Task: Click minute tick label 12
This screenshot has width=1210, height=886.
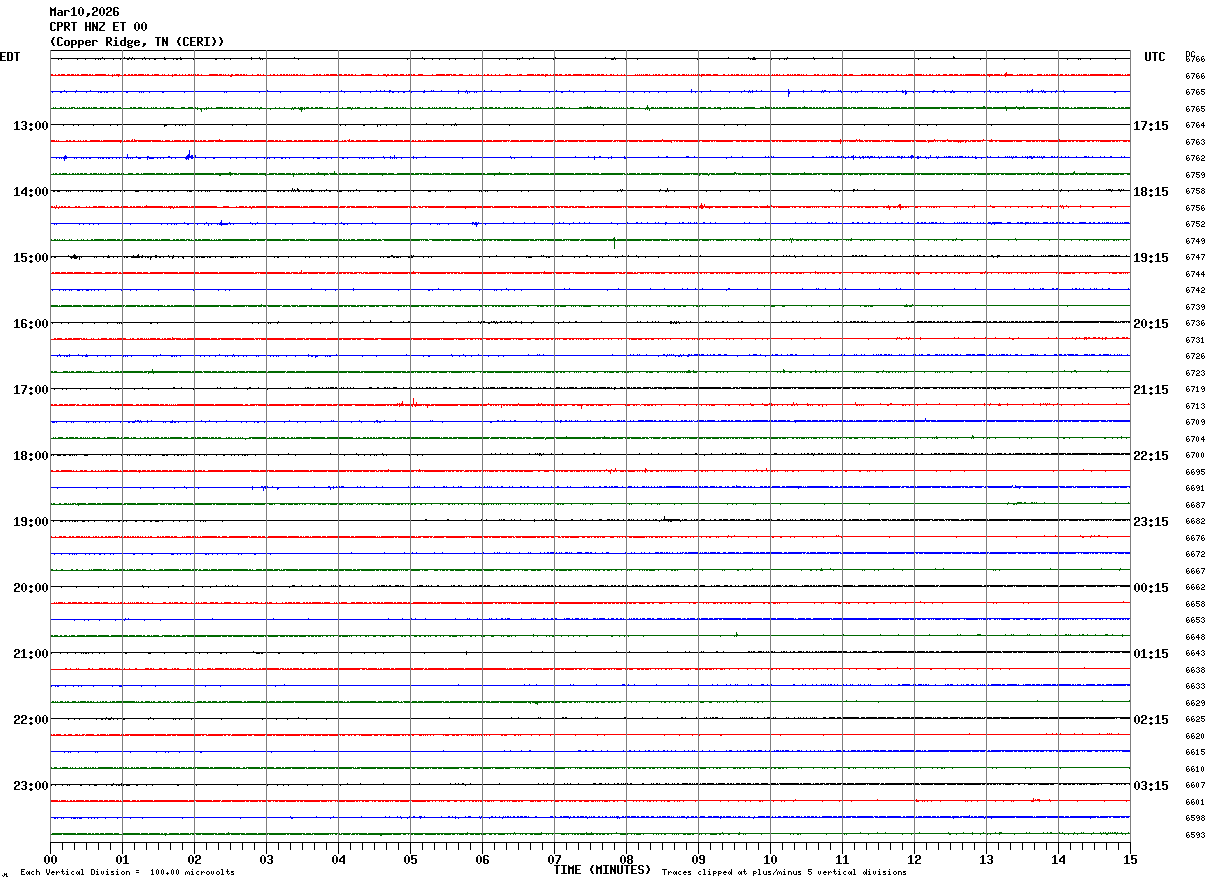Action: [914, 859]
